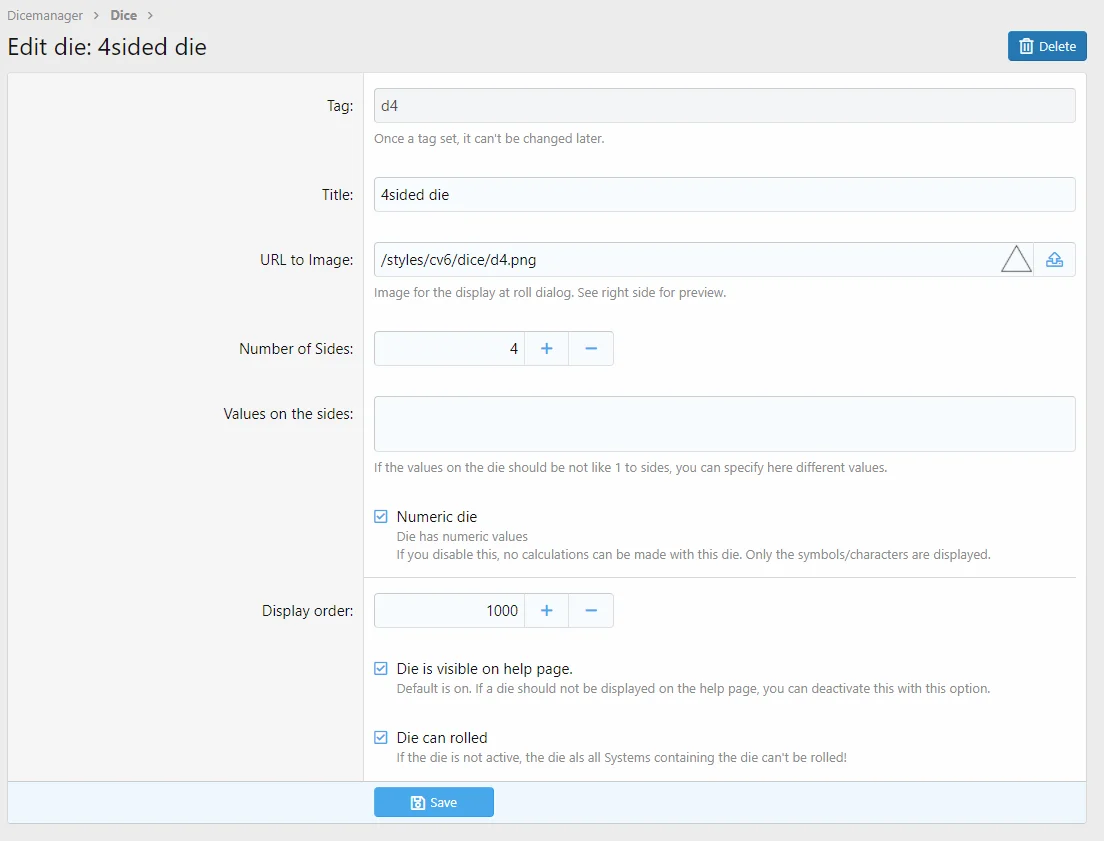
Task: Select the Number of Sides value field
Action: coord(449,349)
